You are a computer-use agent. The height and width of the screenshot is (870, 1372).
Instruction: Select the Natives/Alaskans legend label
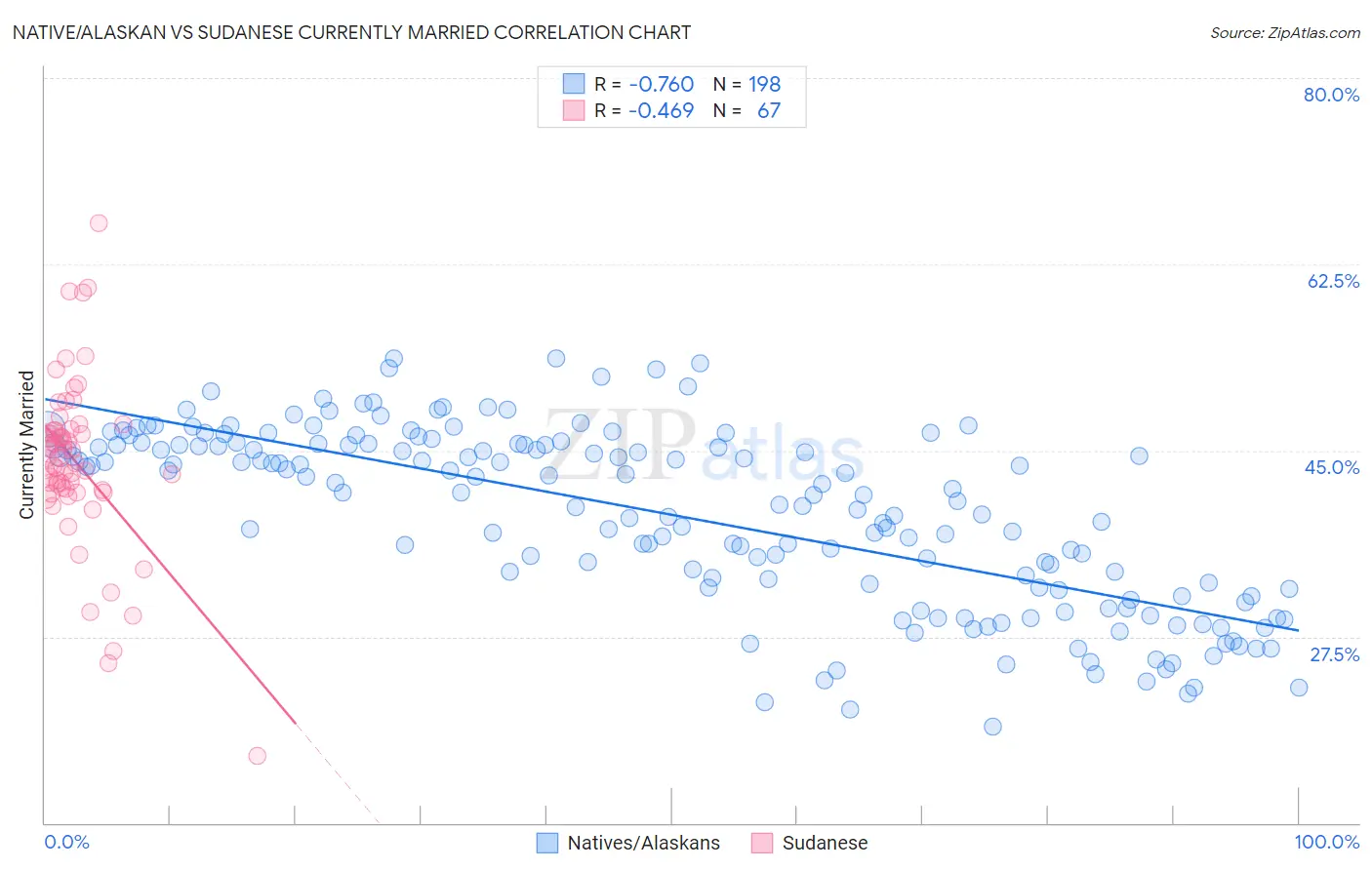[644, 843]
